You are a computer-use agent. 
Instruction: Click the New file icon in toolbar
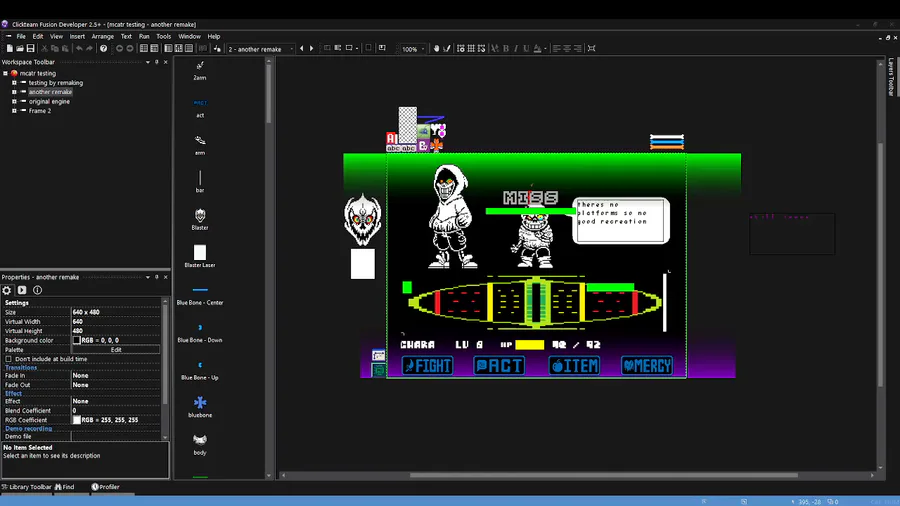coord(10,49)
